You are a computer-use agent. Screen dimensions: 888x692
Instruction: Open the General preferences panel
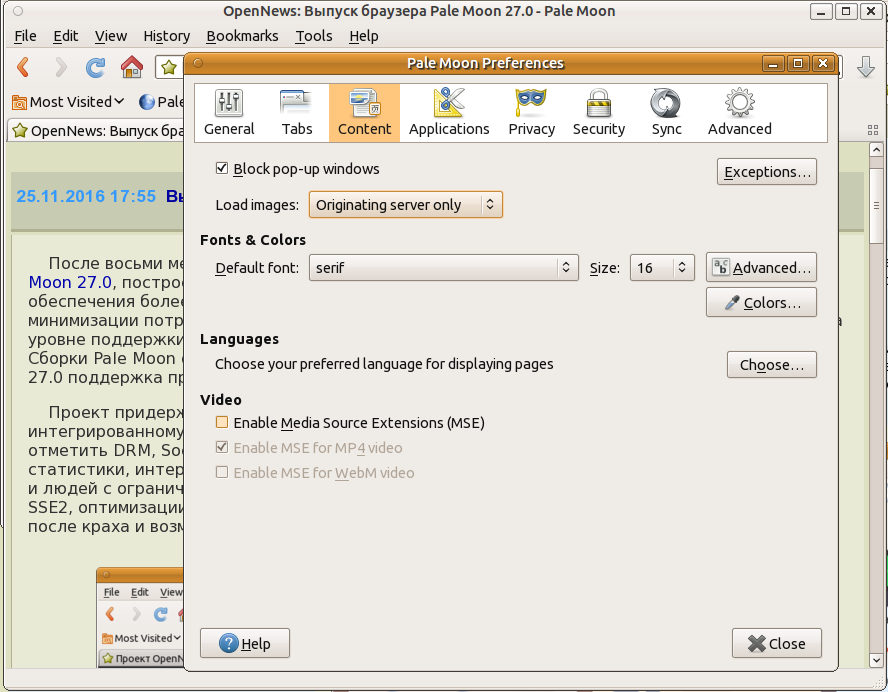(x=229, y=112)
